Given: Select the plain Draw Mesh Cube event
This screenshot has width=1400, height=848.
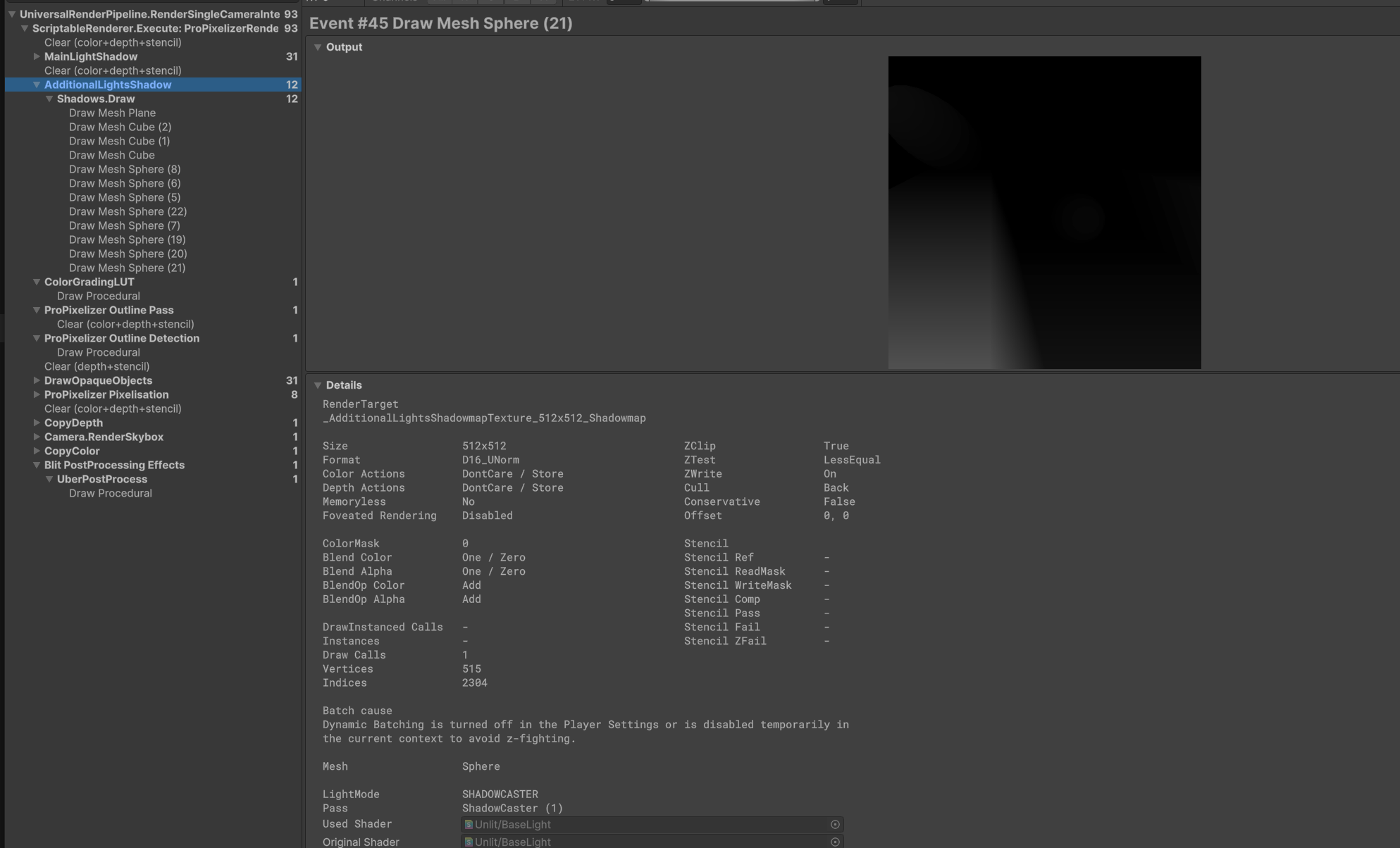Looking at the screenshot, I should click(111, 155).
